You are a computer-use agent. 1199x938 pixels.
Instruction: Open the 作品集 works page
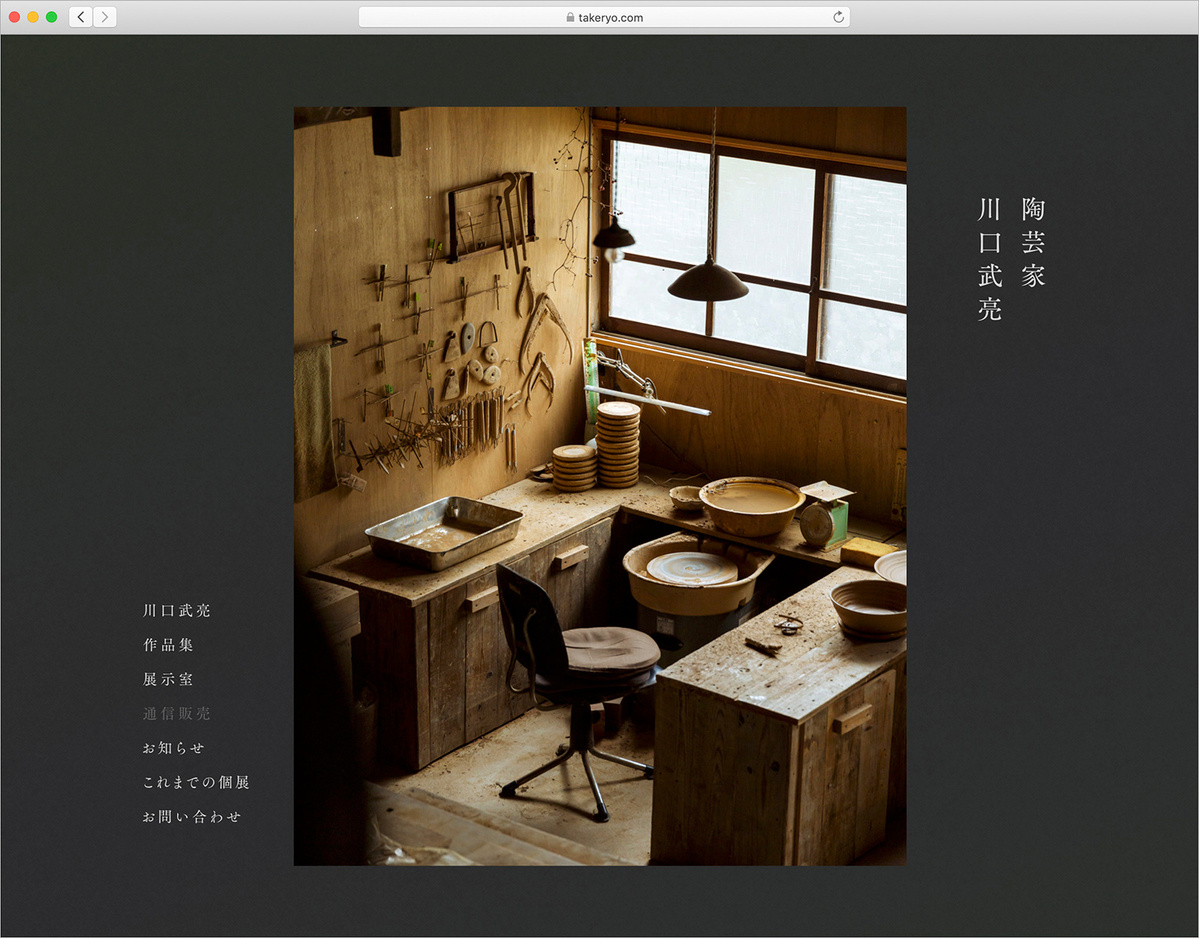tap(168, 644)
